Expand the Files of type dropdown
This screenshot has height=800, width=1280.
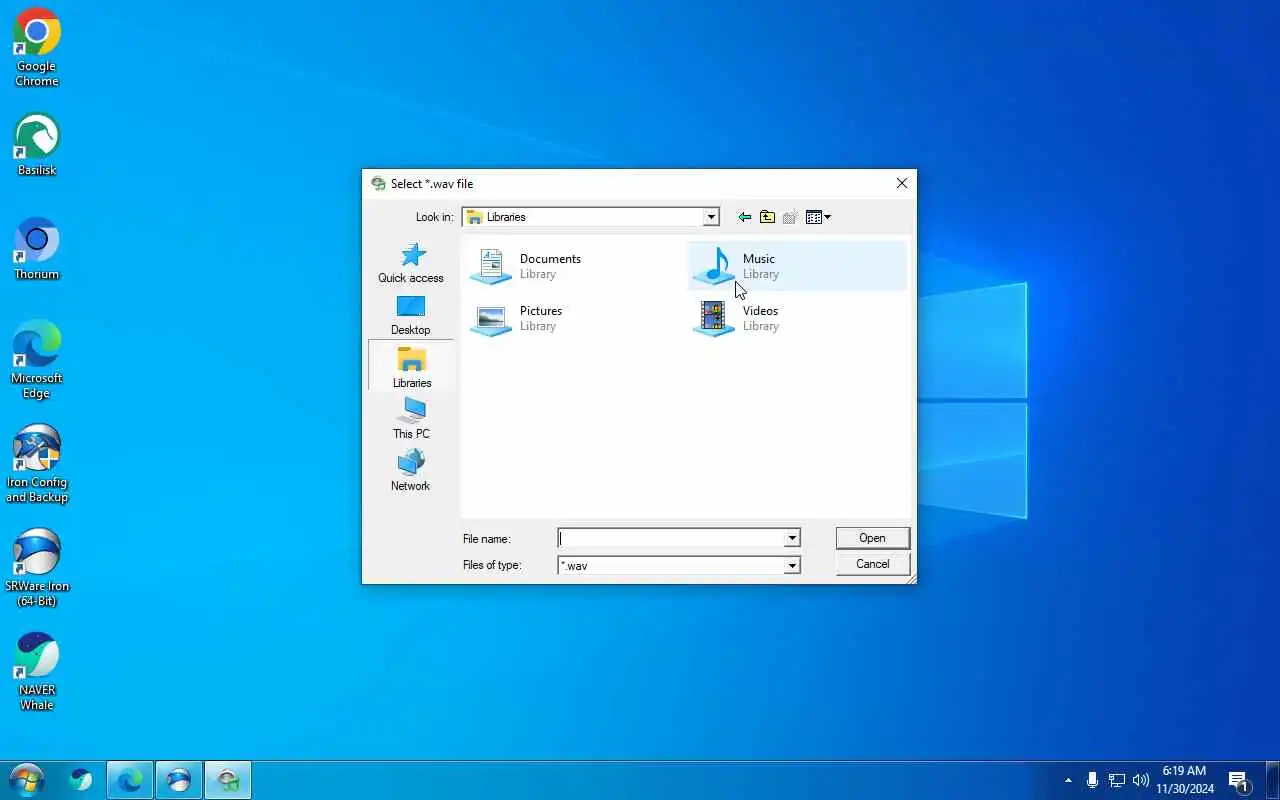[x=792, y=566]
